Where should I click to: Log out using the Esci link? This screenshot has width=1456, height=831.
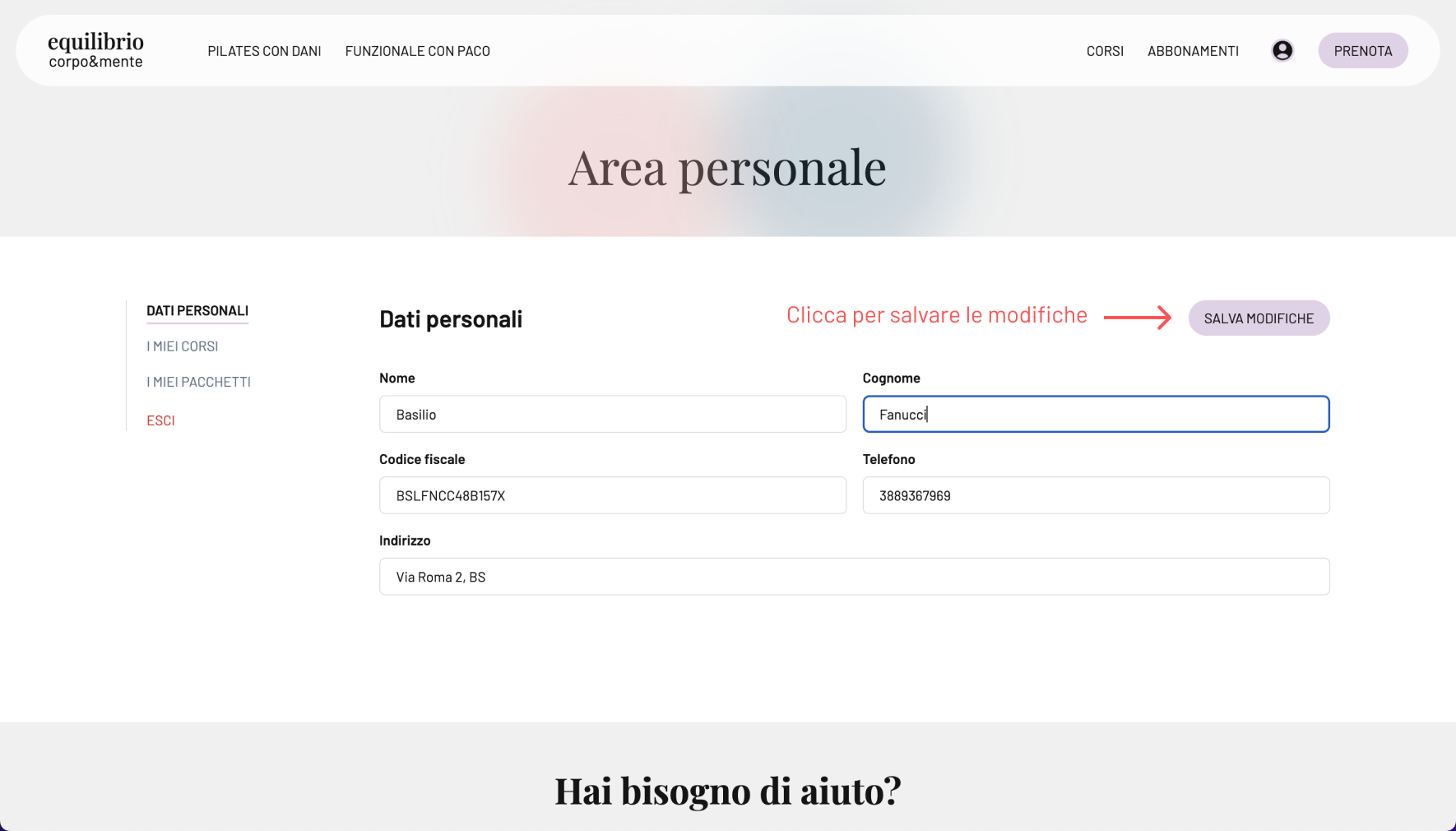pos(160,420)
